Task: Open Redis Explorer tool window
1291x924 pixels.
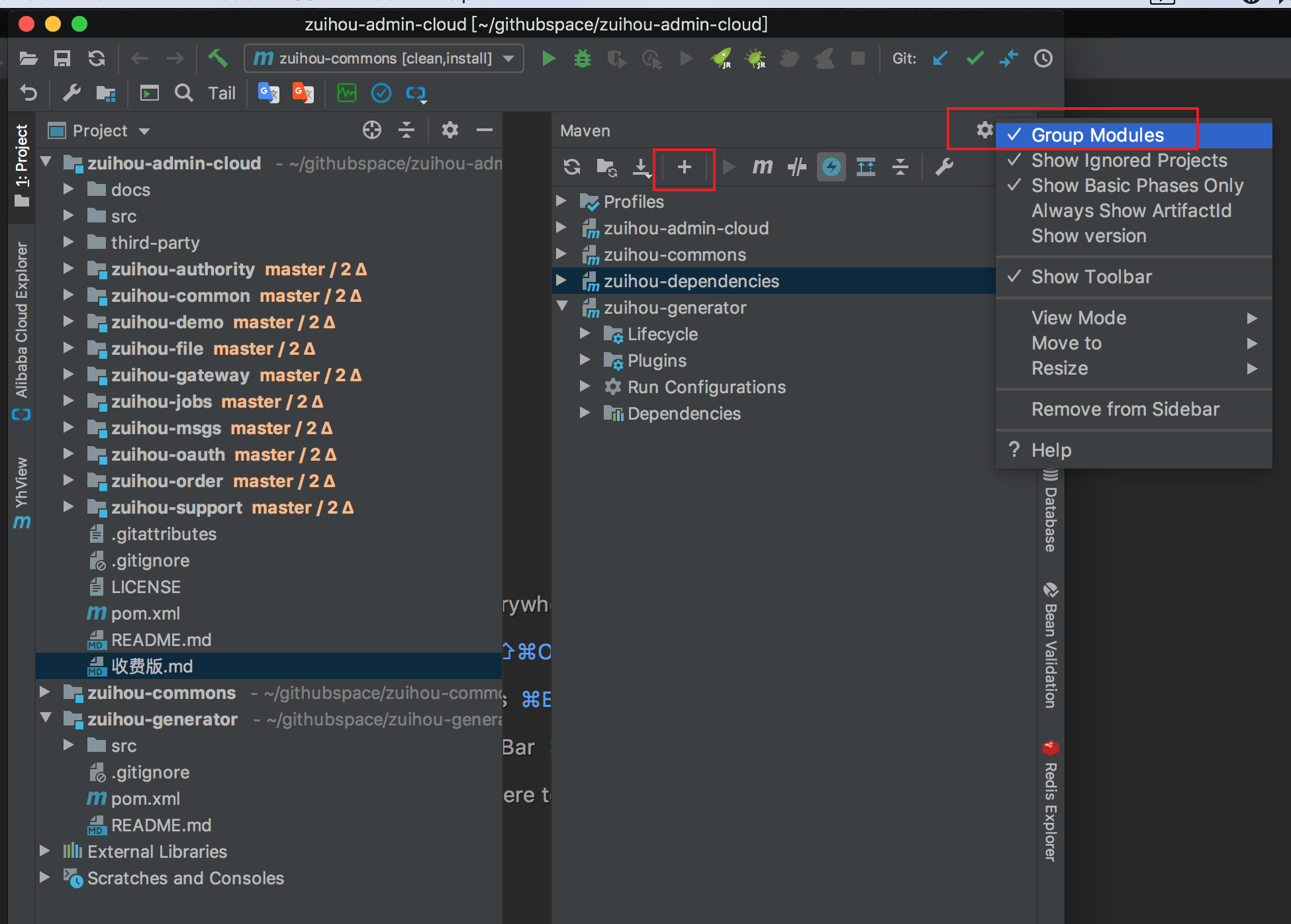Action: coord(1051,801)
